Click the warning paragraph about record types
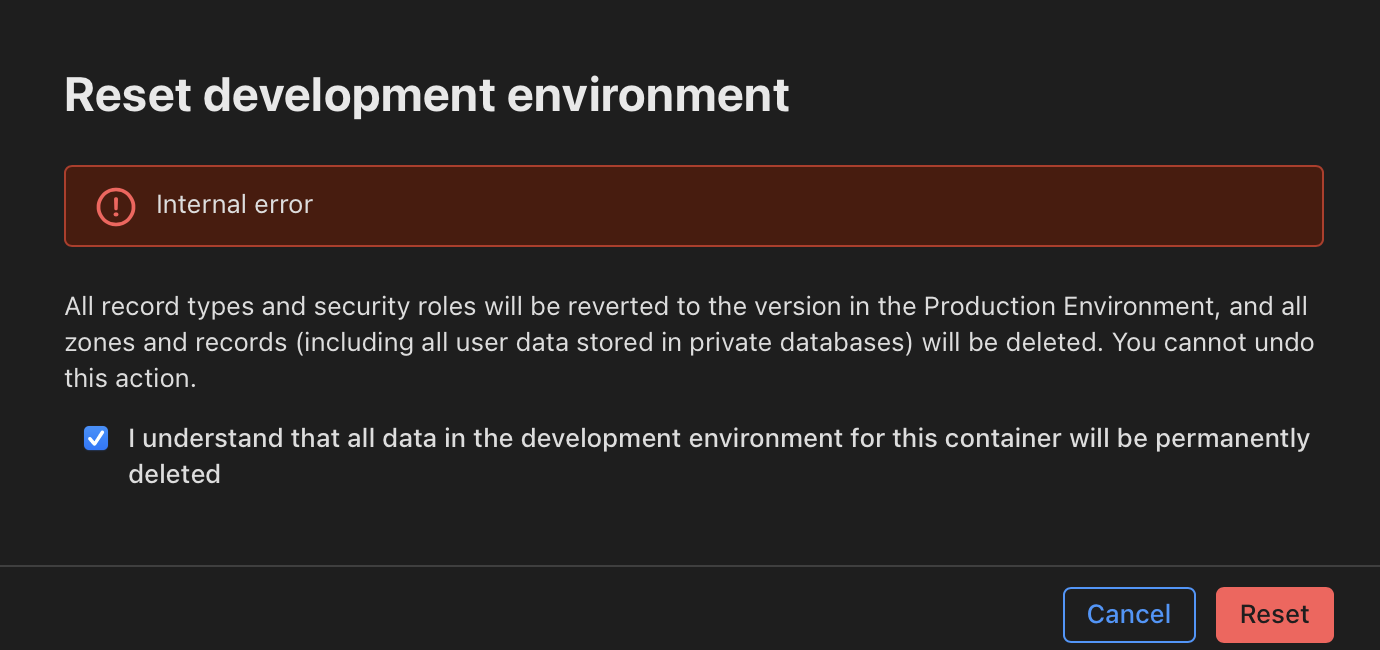 (689, 342)
